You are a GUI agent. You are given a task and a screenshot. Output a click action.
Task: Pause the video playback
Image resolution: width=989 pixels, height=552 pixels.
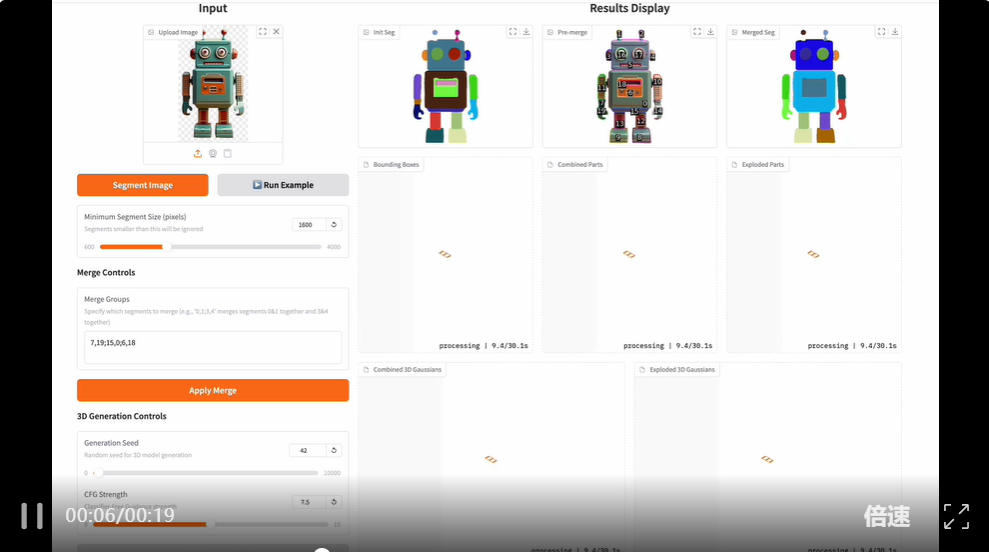[32, 515]
